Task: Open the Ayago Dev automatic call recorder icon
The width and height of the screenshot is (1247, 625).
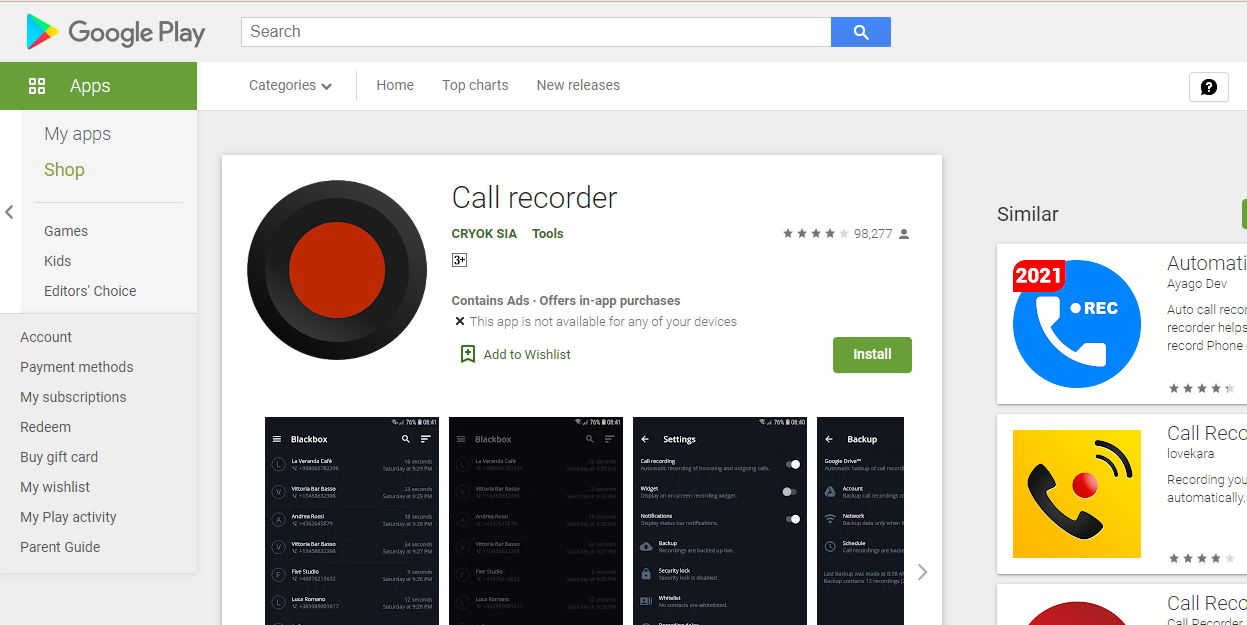Action: pyautogui.click(x=1077, y=324)
